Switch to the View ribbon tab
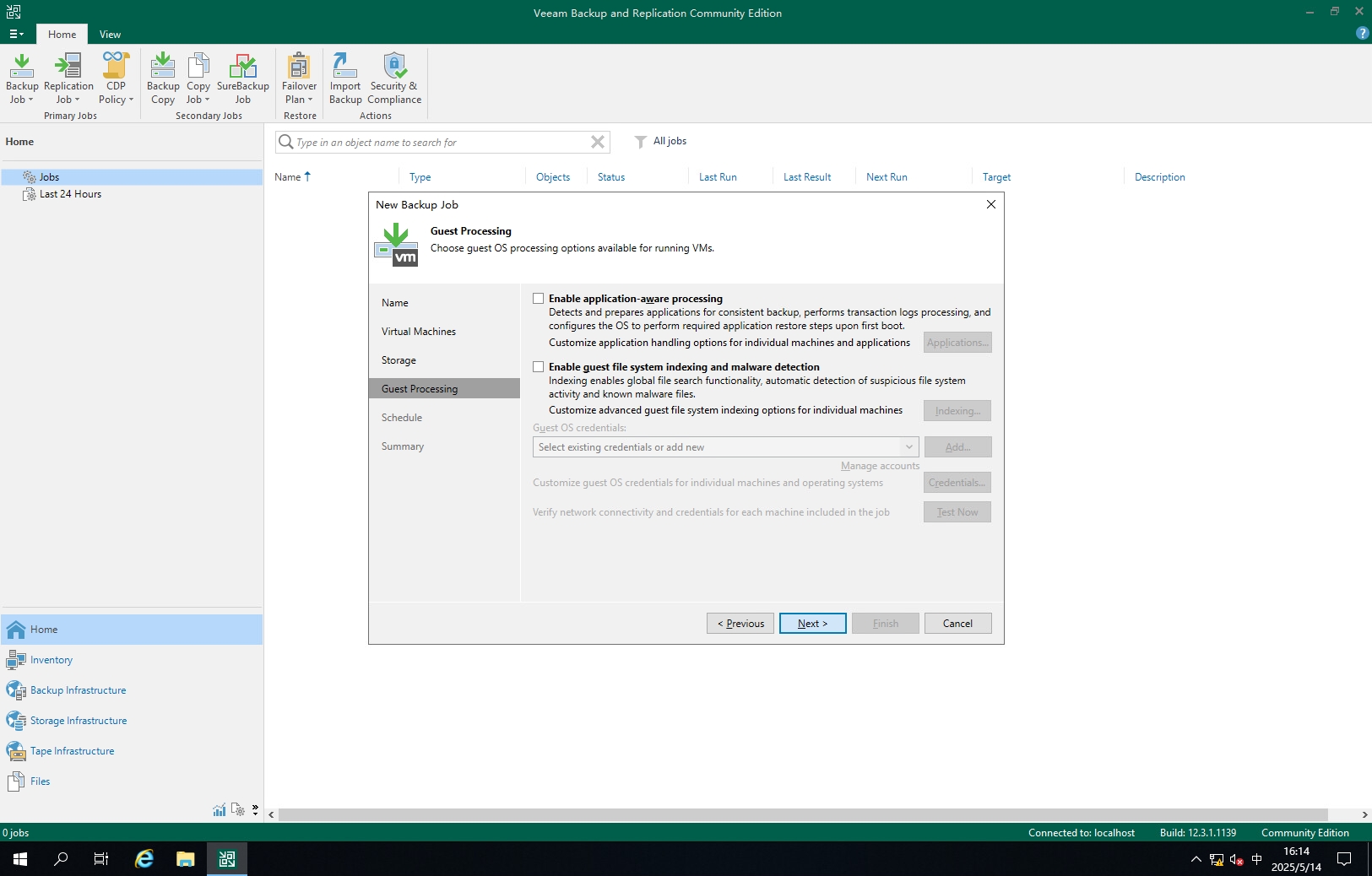The height and width of the screenshot is (876, 1372). pyautogui.click(x=110, y=35)
